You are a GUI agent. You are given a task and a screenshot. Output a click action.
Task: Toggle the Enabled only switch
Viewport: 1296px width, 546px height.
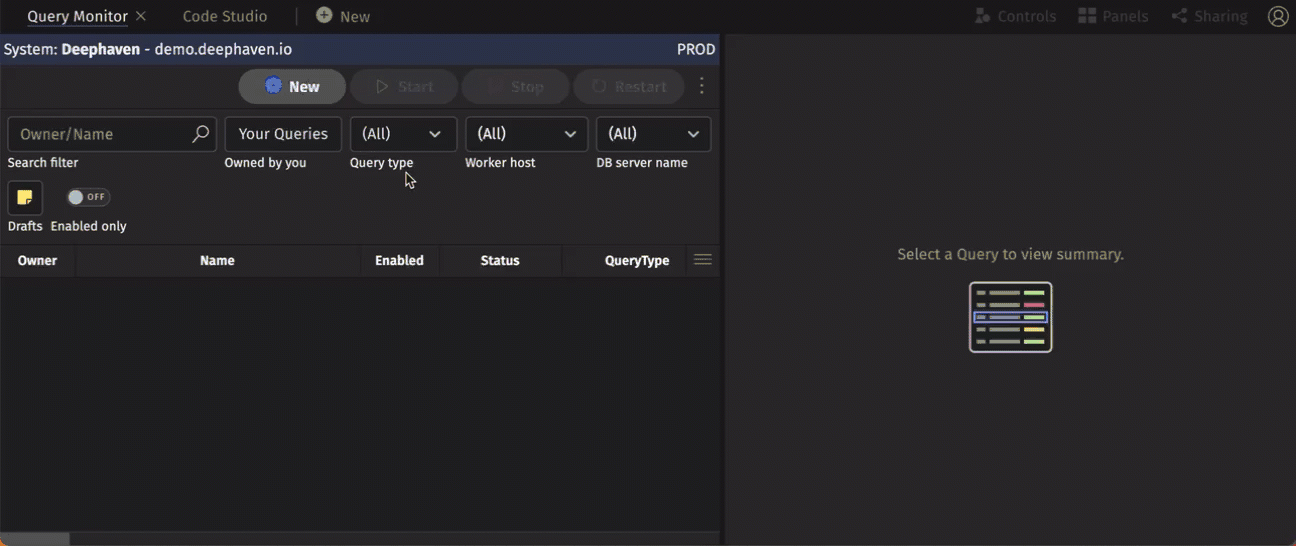88,197
